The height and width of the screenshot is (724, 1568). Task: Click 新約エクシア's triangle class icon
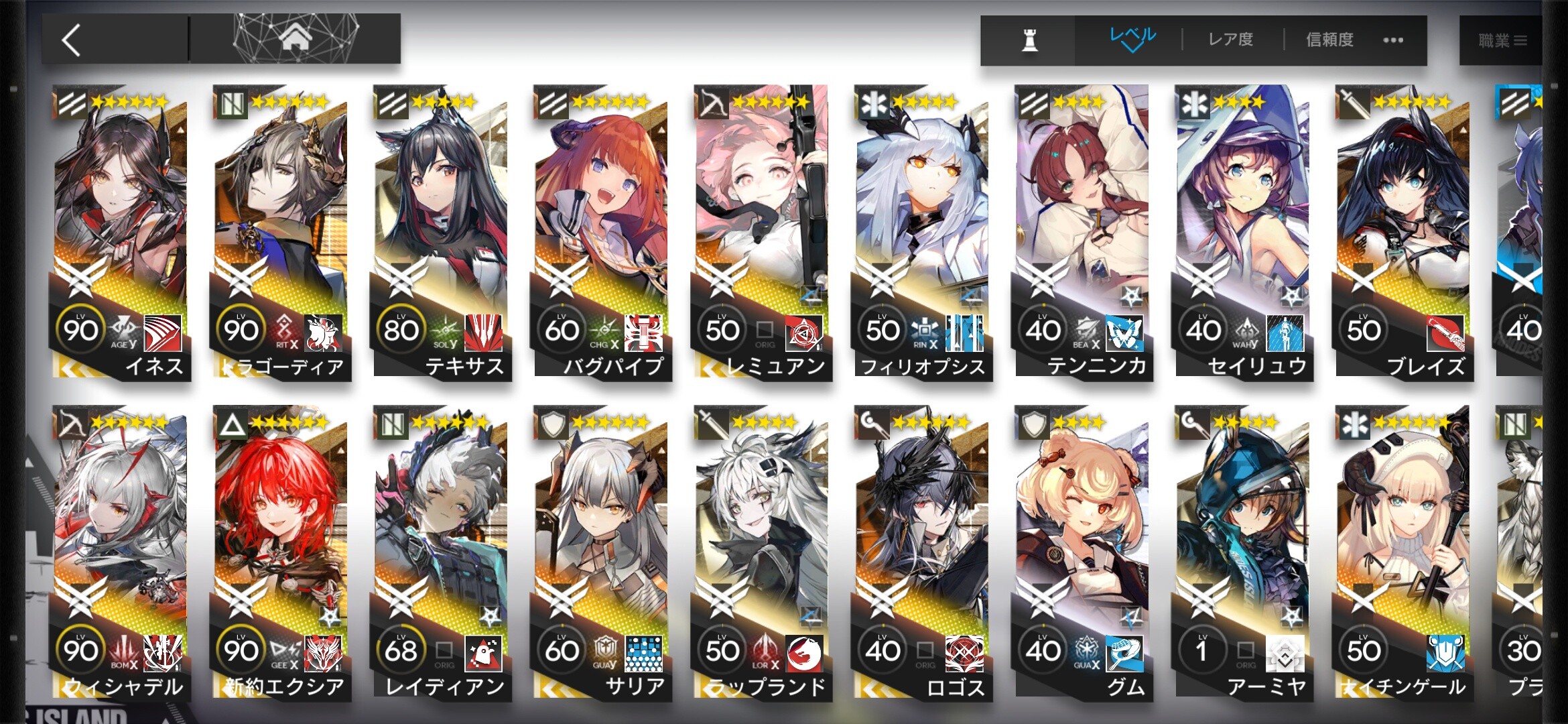(x=233, y=424)
